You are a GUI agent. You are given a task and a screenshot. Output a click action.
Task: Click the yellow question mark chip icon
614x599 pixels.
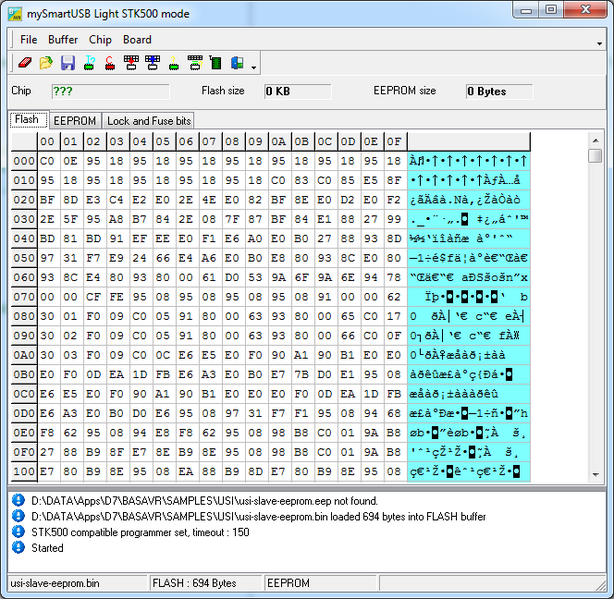[174, 63]
